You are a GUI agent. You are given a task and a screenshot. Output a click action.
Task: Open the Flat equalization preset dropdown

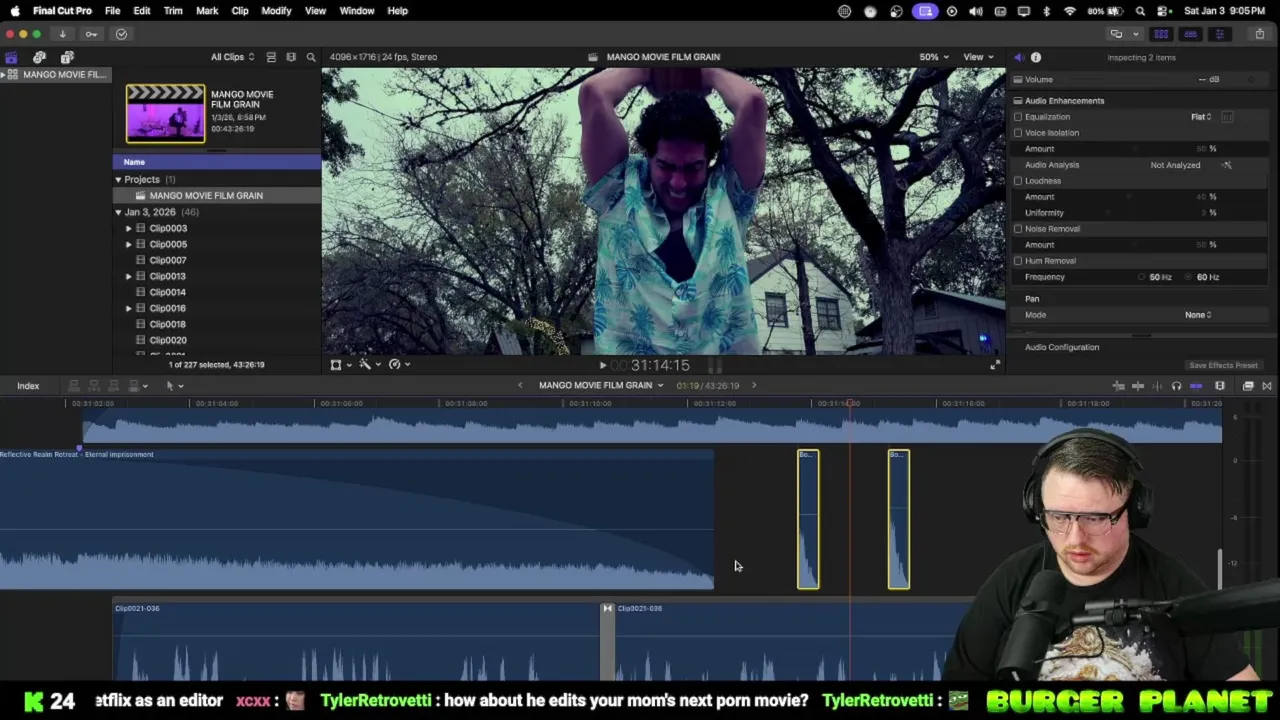1201,117
